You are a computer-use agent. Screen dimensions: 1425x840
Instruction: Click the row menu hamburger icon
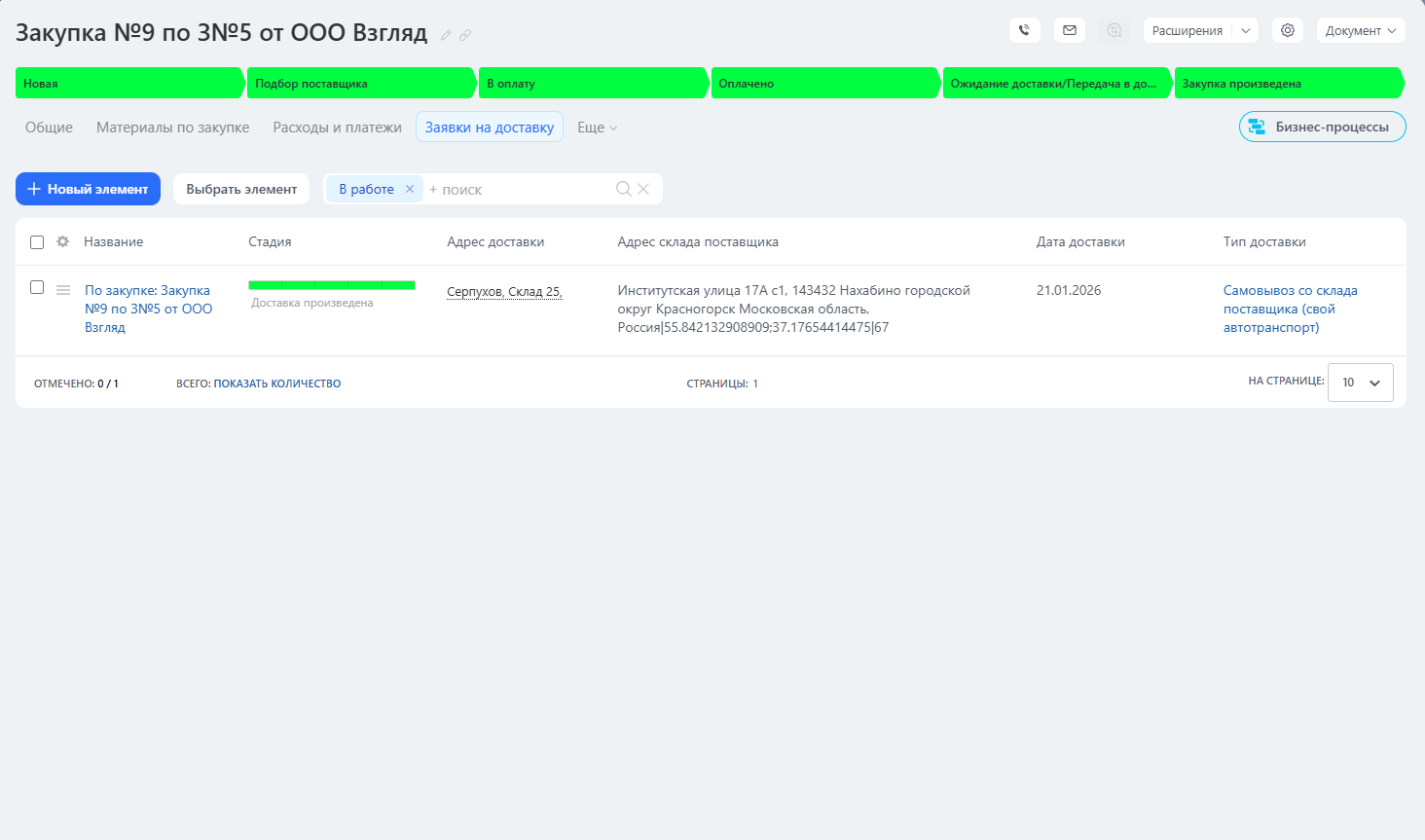click(63, 290)
